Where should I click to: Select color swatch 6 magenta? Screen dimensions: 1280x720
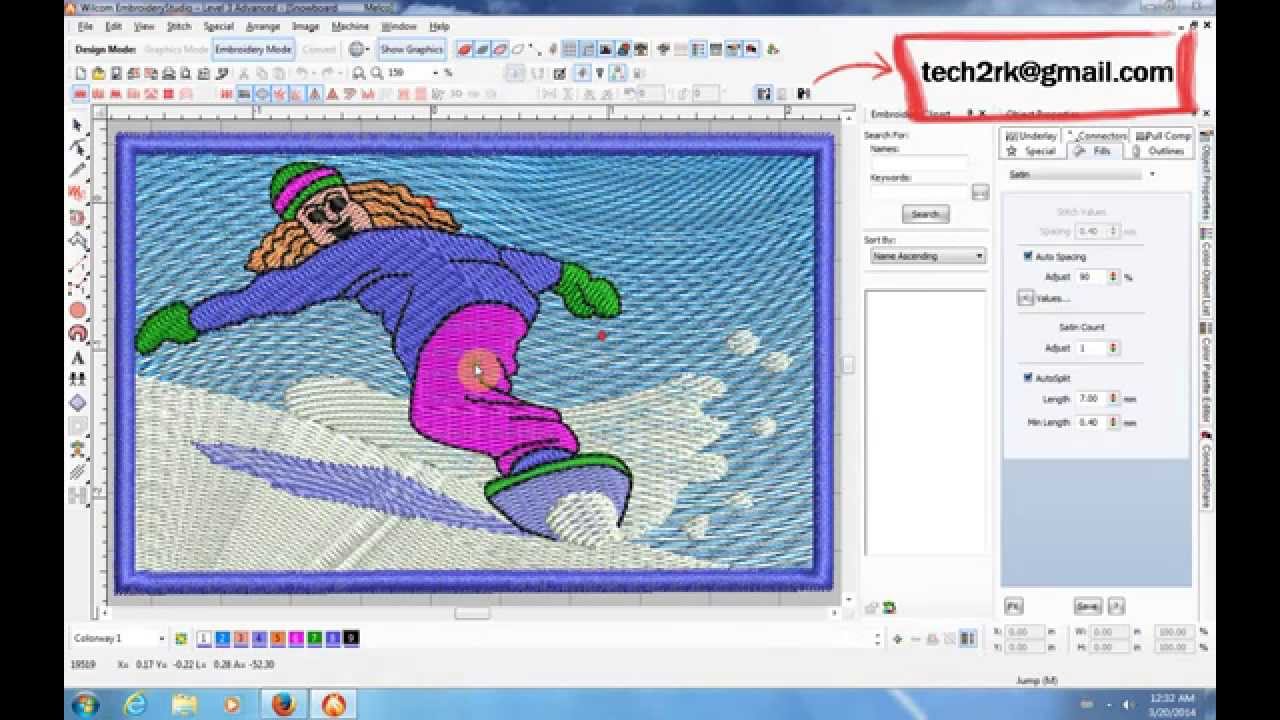click(x=296, y=638)
